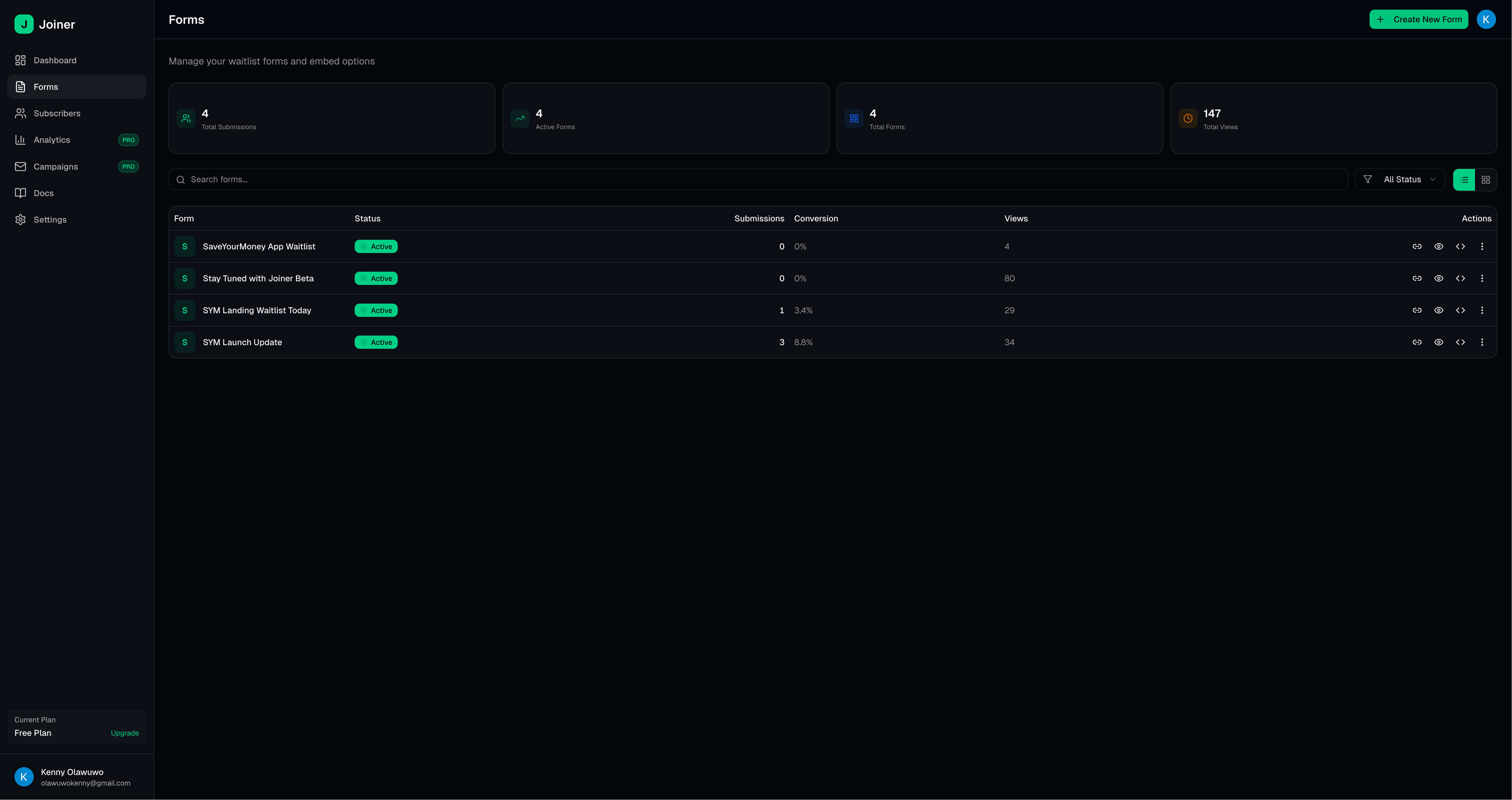Go to the Dashboard page
Screen dimensions: 1512x800
(x=54, y=60)
